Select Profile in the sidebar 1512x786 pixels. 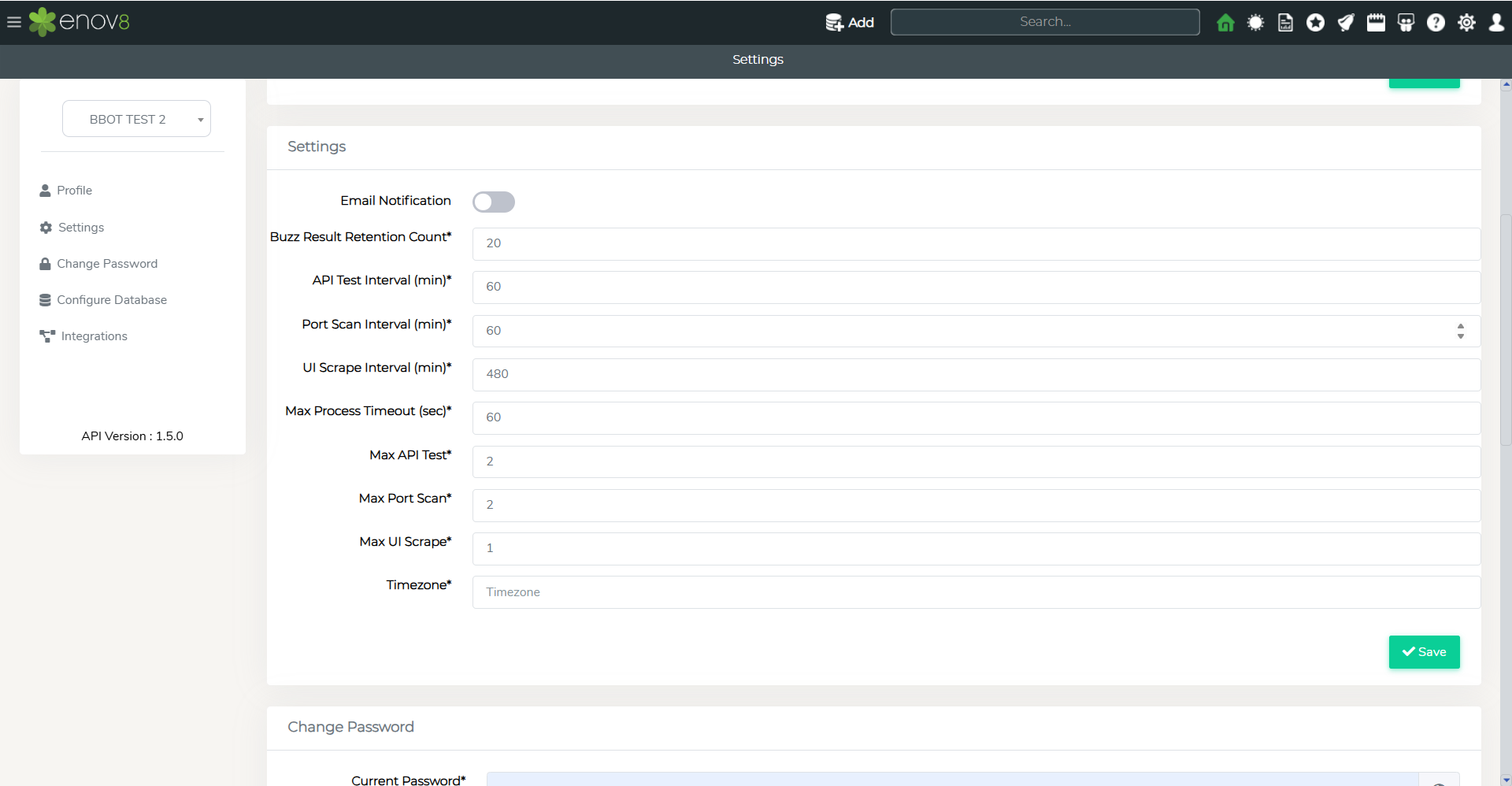coord(74,191)
